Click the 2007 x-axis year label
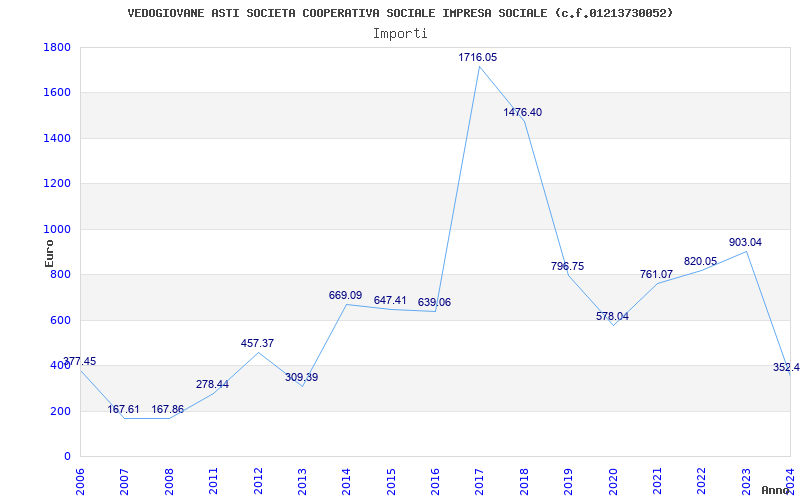800x500 pixels. coord(125,481)
